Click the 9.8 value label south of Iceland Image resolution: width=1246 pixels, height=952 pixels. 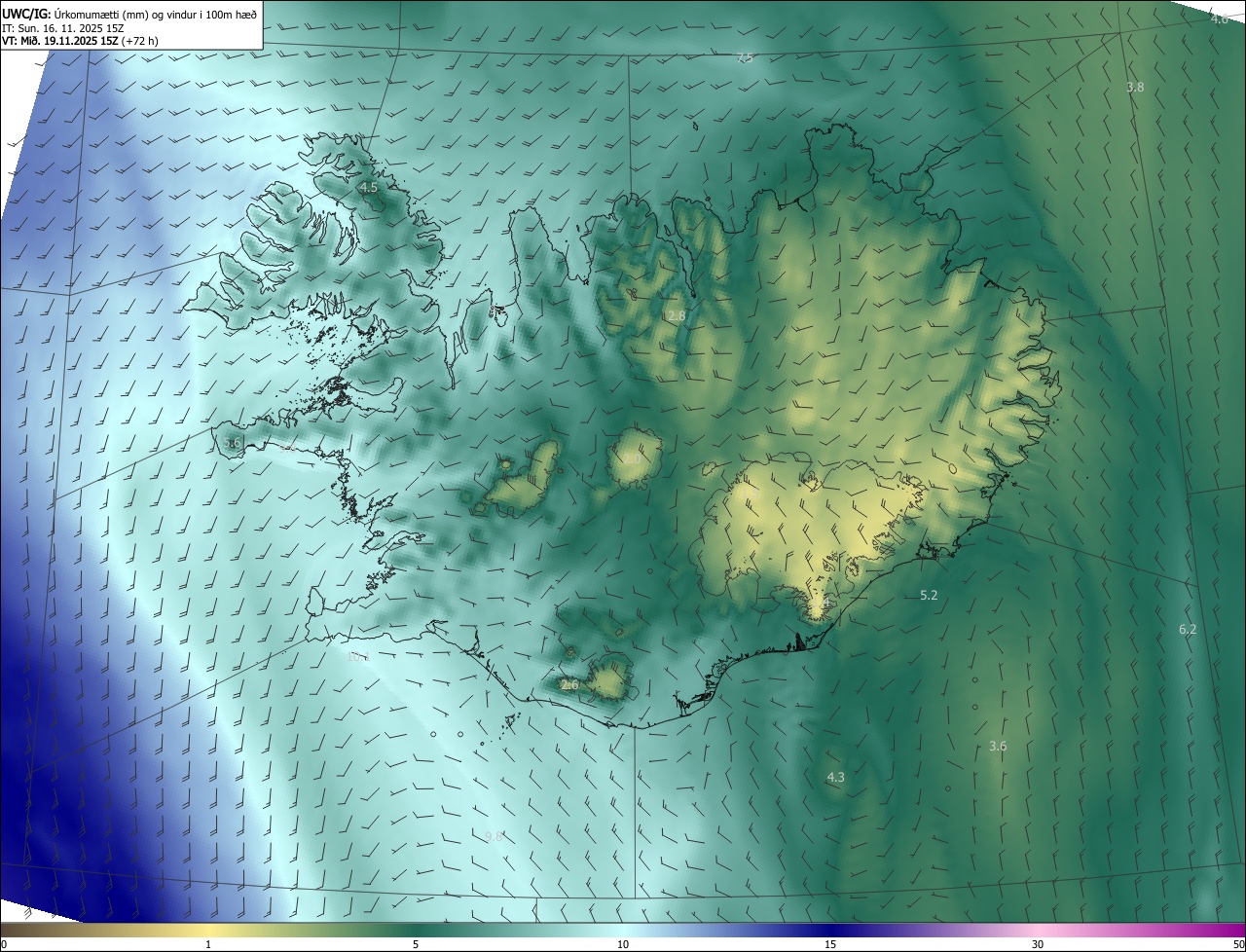(494, 837)
